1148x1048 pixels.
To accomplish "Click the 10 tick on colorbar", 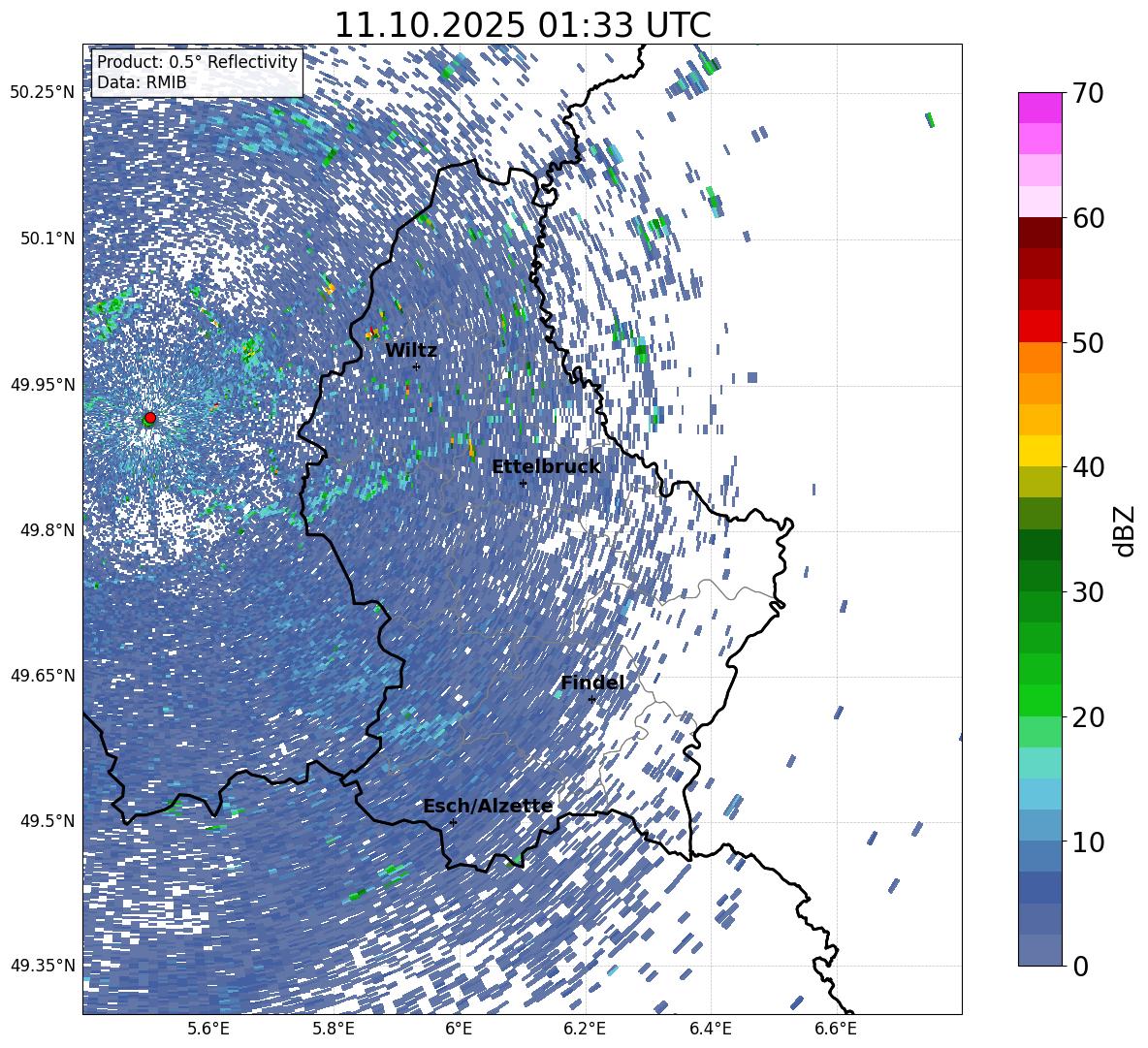I will [x=1089, y=842].
